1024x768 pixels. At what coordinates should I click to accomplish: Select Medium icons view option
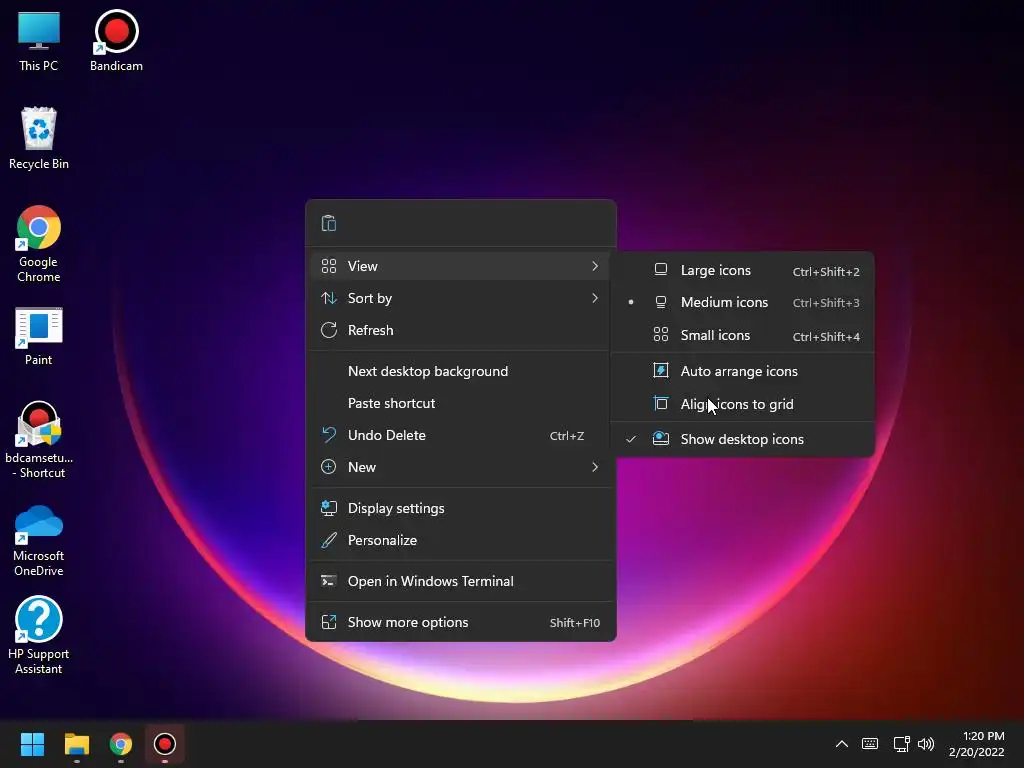[x=743, y=302]
